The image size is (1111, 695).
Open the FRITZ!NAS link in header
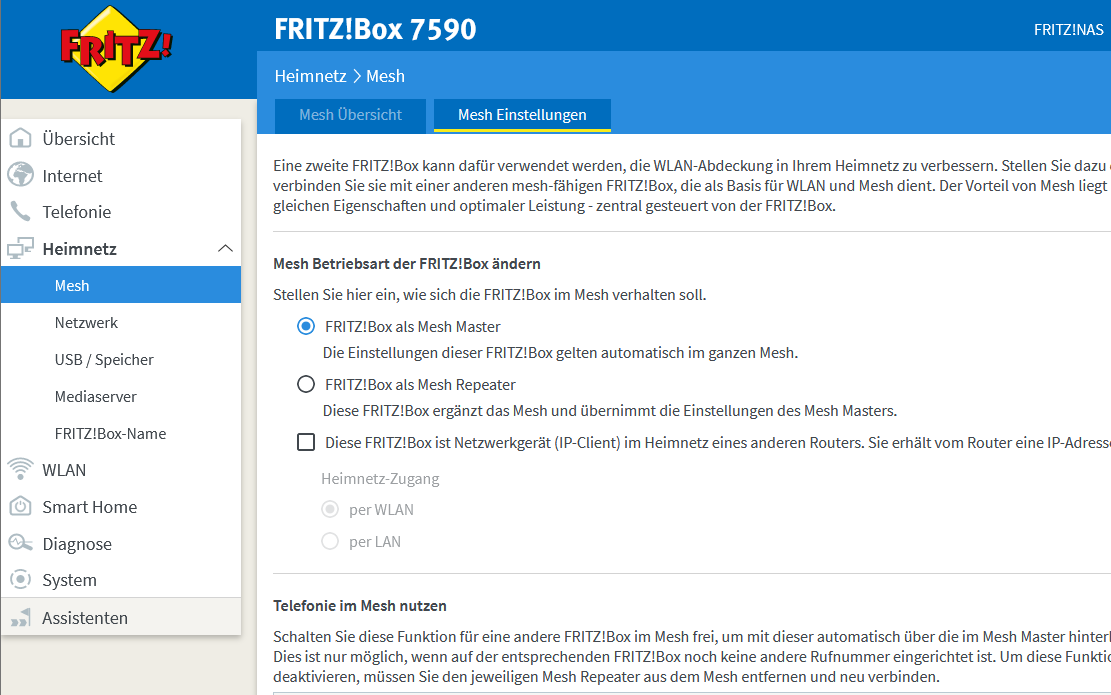click(1068, 30)
